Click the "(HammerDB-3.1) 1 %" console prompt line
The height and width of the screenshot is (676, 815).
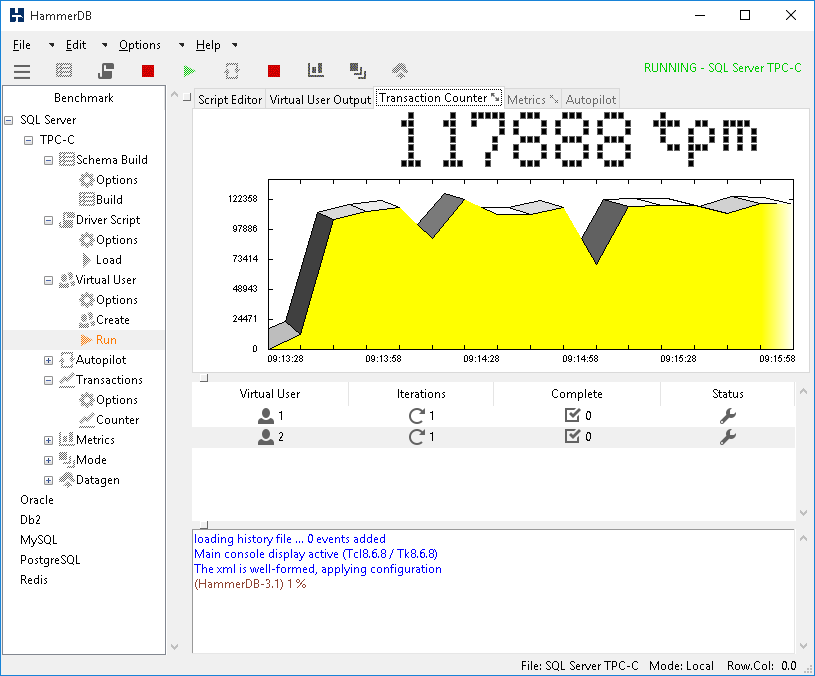coord(250,584)
